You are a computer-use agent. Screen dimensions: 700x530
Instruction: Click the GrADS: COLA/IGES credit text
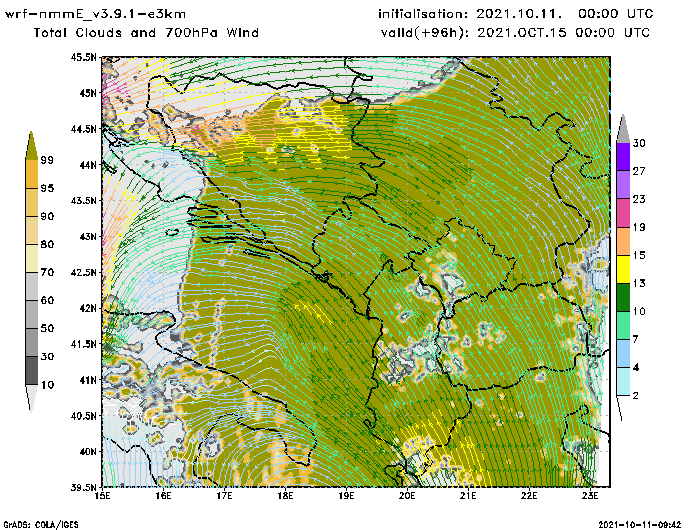41,524
